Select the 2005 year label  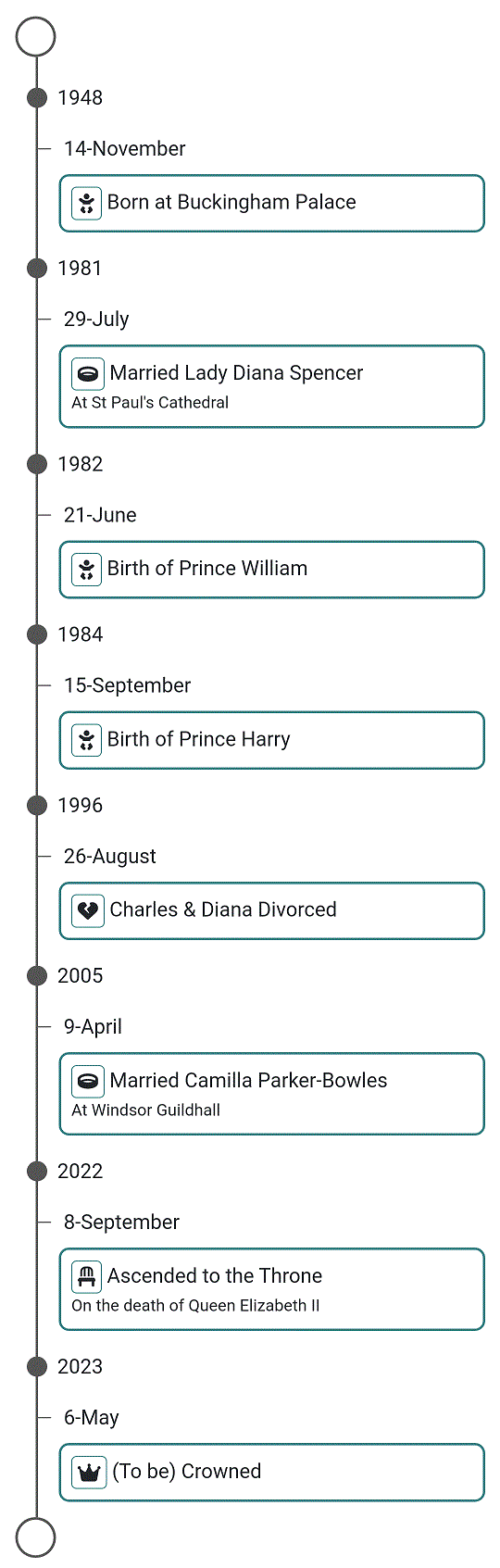tap(81, 975)
